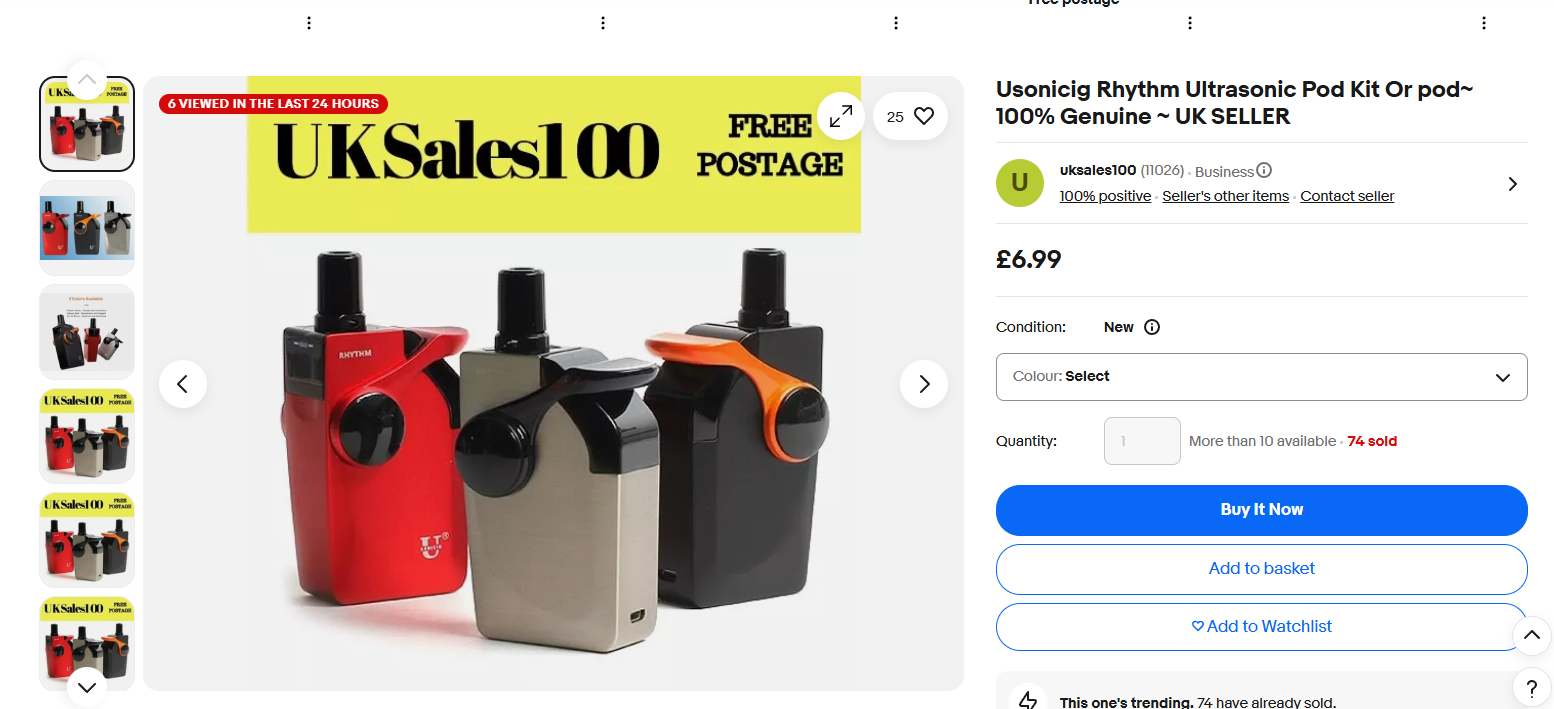Click the Buy It Now button

tap(1262, 510)
